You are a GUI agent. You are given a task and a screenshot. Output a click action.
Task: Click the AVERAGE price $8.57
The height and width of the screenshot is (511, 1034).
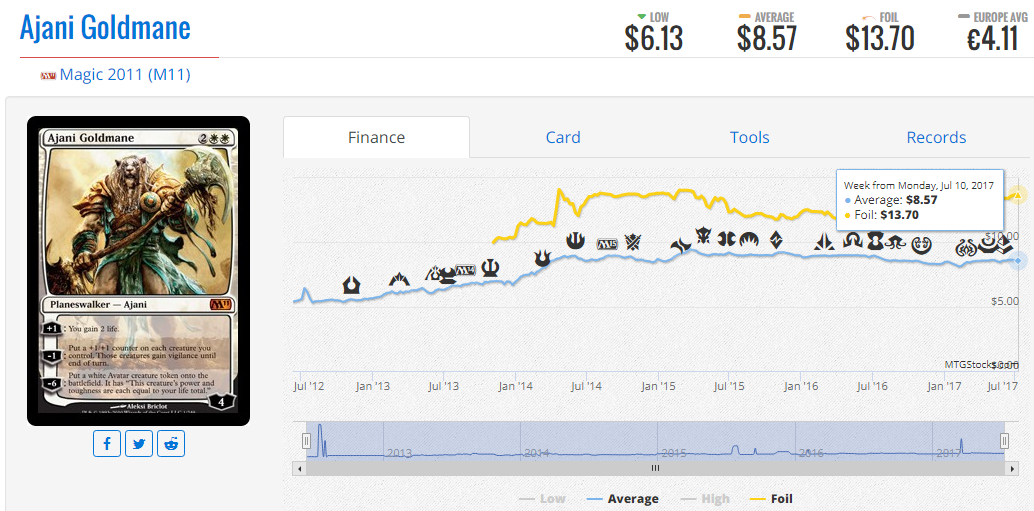767,40
